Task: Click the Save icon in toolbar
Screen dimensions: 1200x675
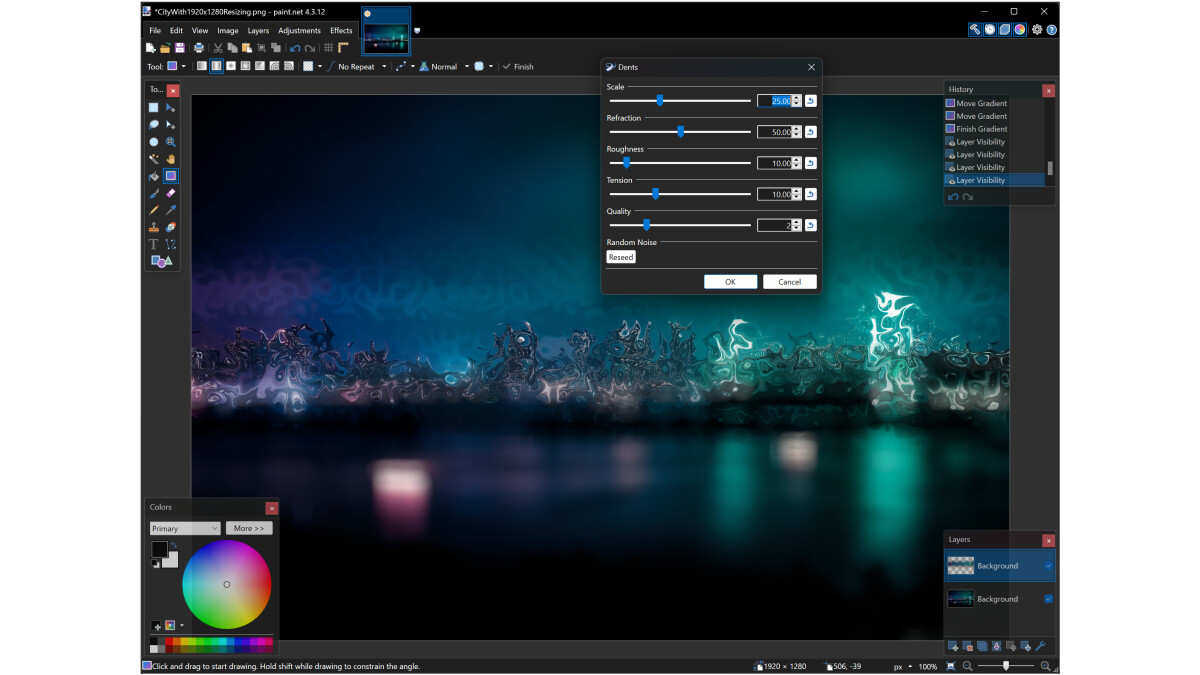Action: pyautogui.click(x=179, y=48)
